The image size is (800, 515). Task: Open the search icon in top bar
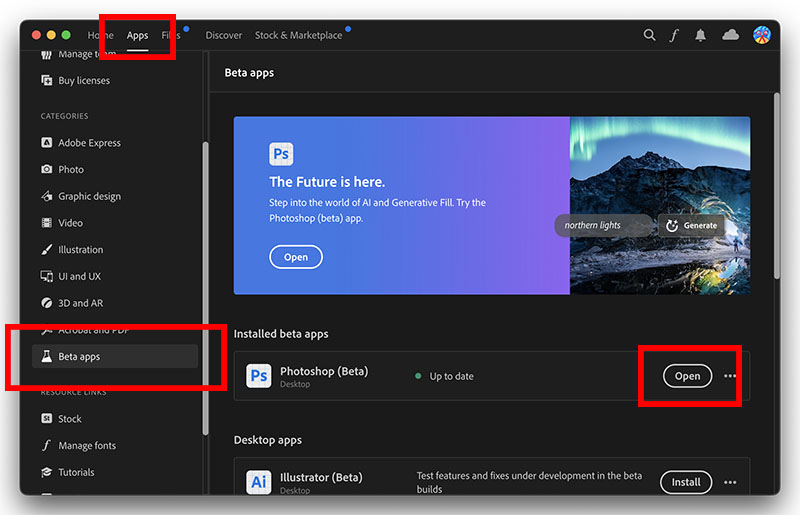[649, 35]
